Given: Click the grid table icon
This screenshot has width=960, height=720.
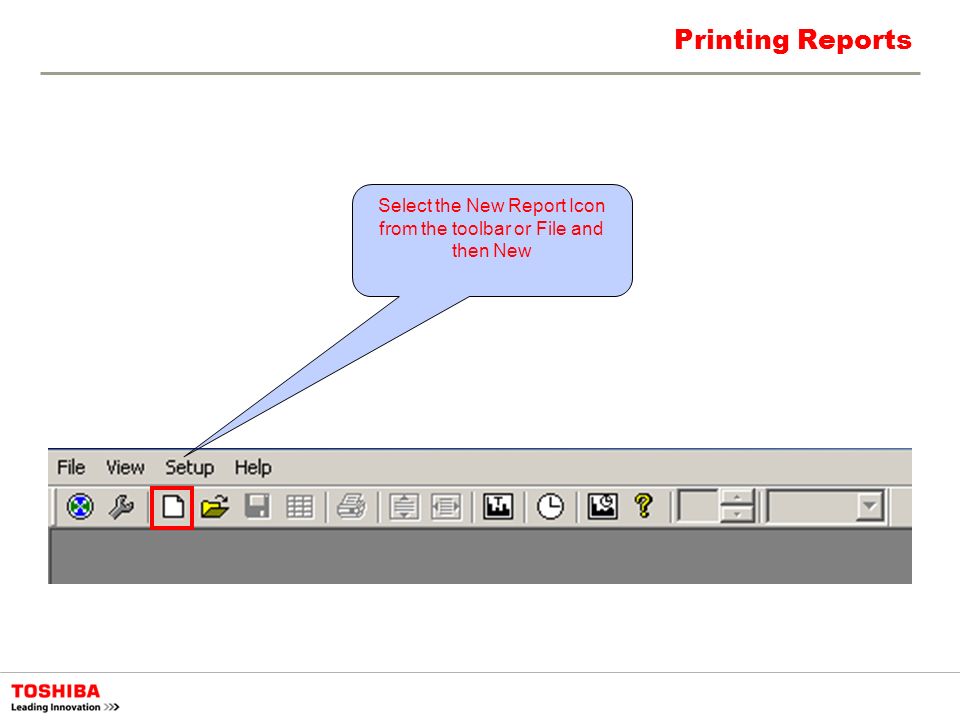Looking at the screenshot, I should point(299,507).
